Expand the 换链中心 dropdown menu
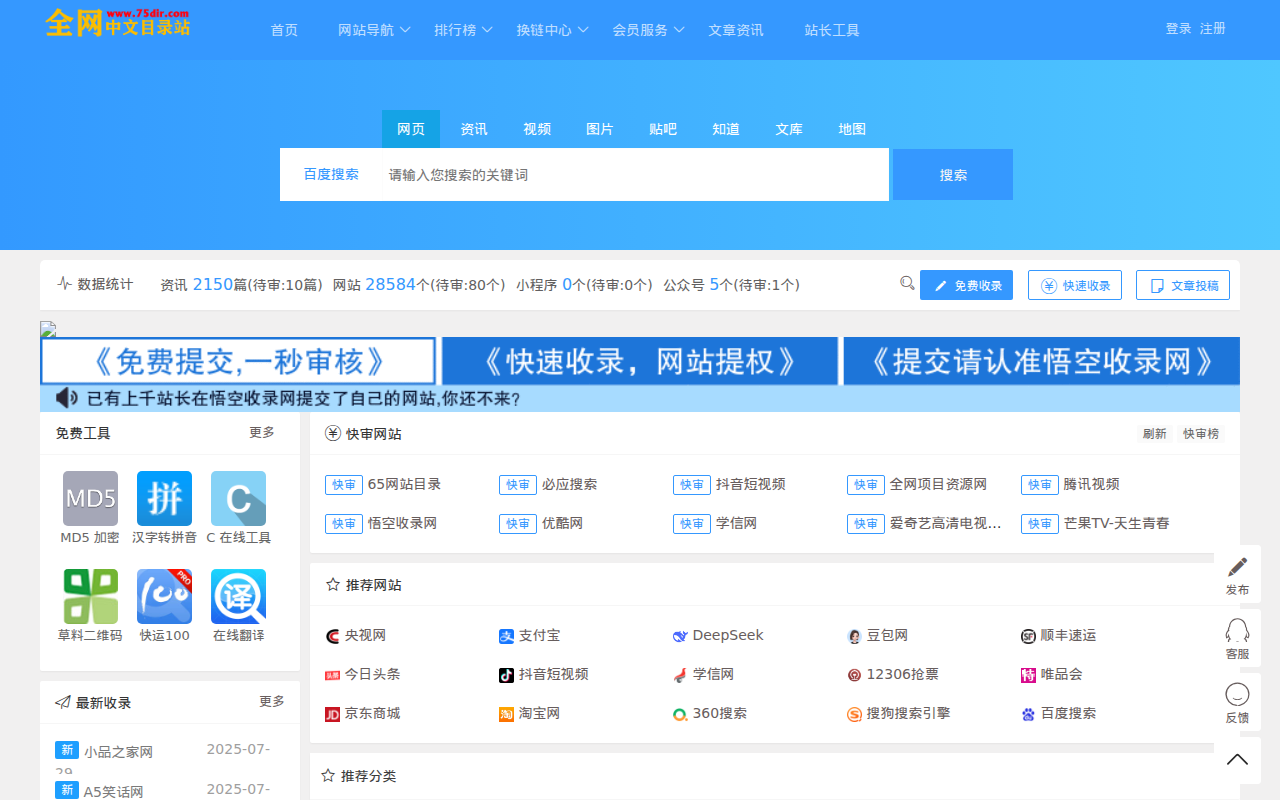Viewport: 1280px width, 800px height. click(553, 30)
